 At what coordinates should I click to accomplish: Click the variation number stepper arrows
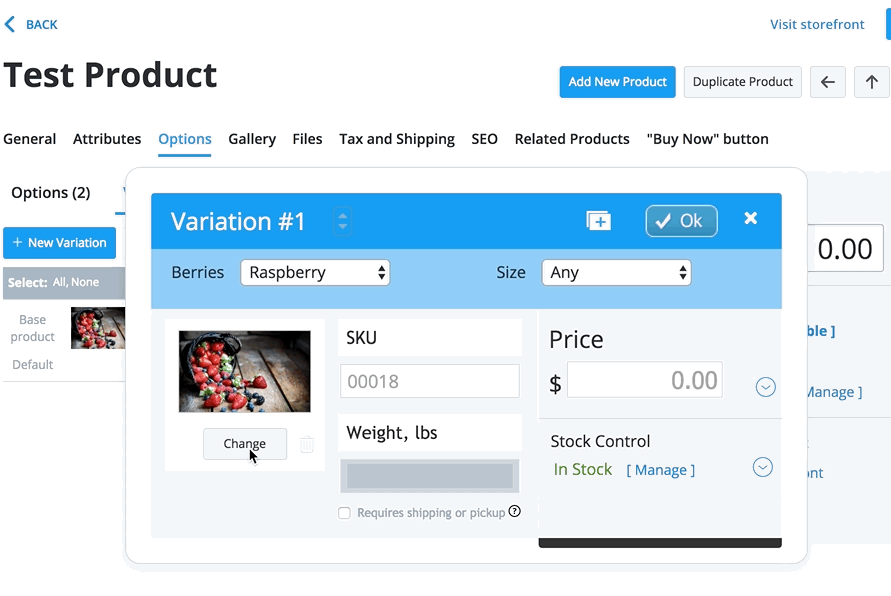pyautogui.click(x=343, y=221)
